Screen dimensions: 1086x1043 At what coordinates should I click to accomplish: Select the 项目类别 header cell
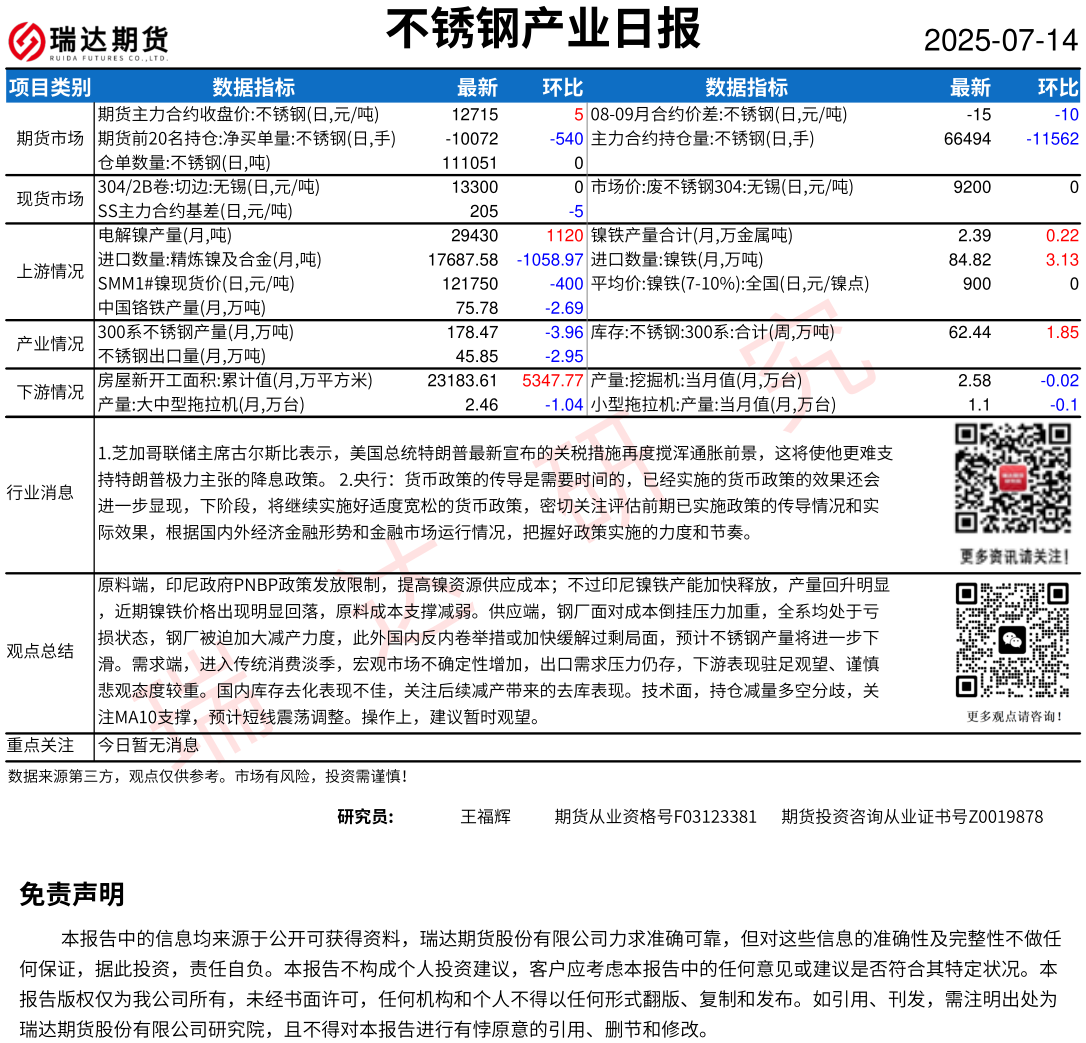click(50, 87)
